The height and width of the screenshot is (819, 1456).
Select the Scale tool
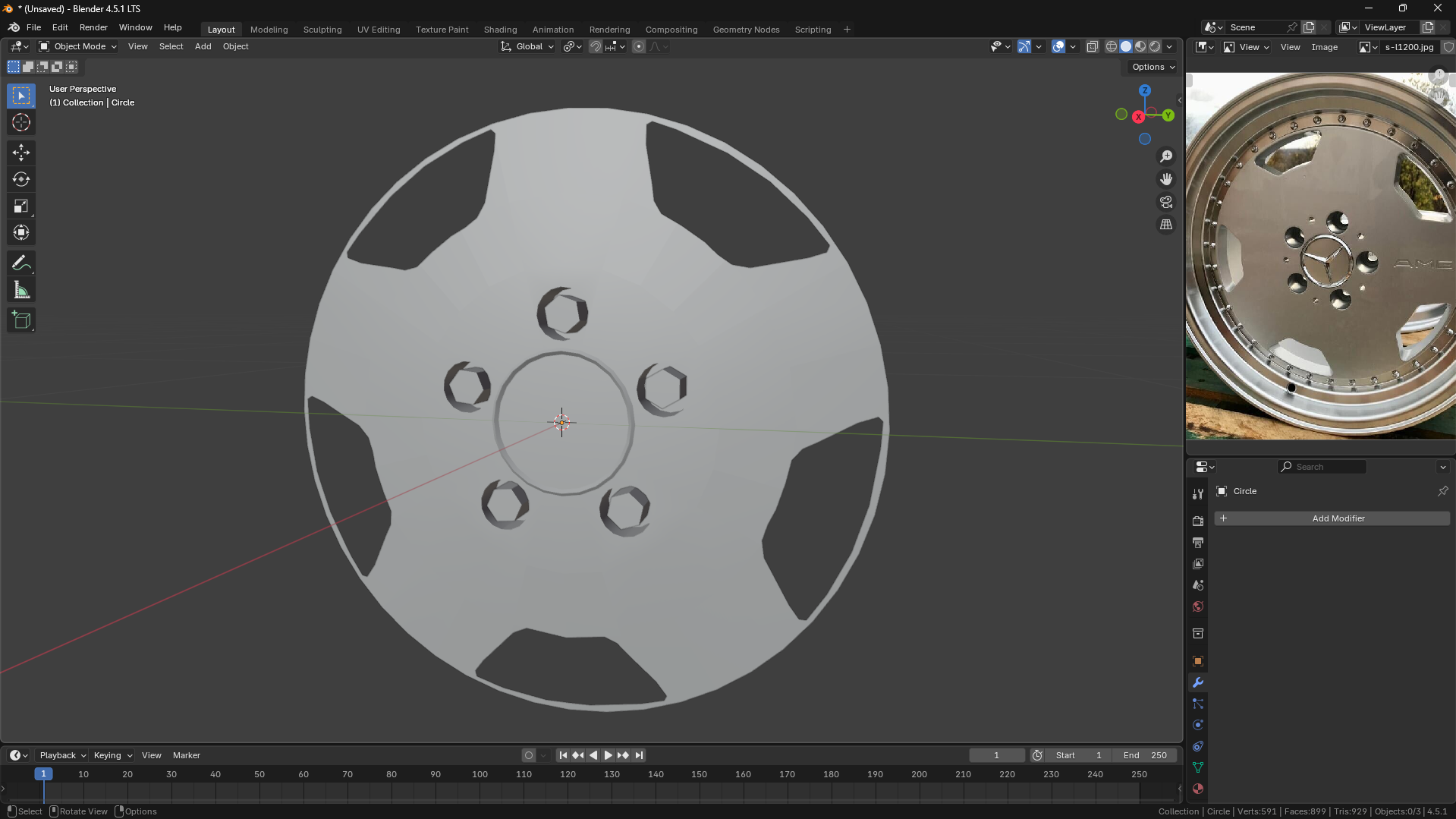coord(21,206)
